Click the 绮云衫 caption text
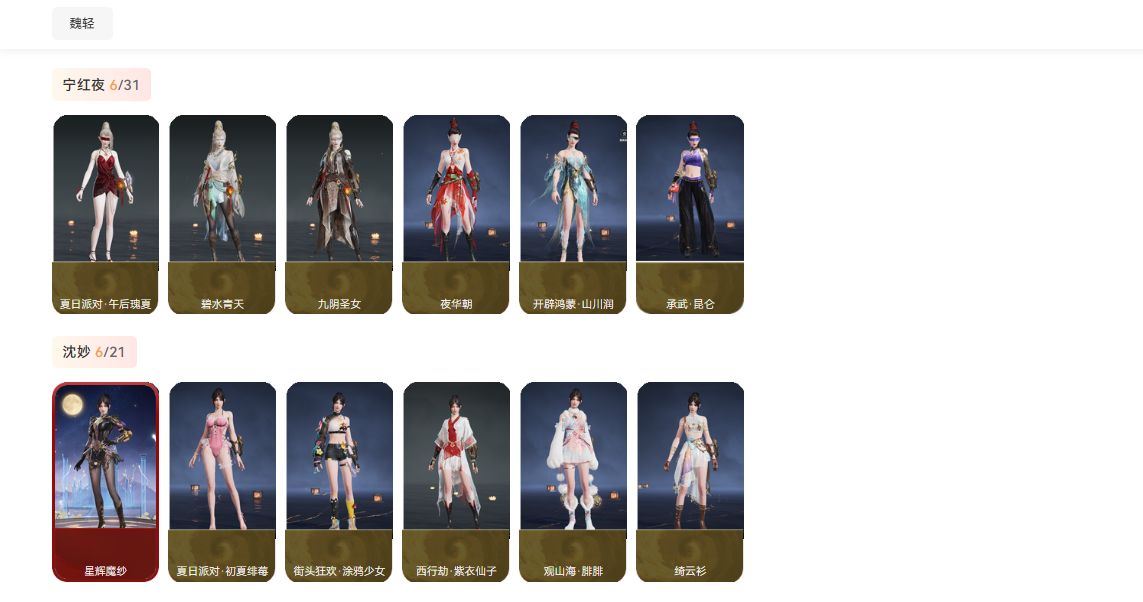Image resolution: width=1143 pixels, height=602 pixels. click(690, 571)
